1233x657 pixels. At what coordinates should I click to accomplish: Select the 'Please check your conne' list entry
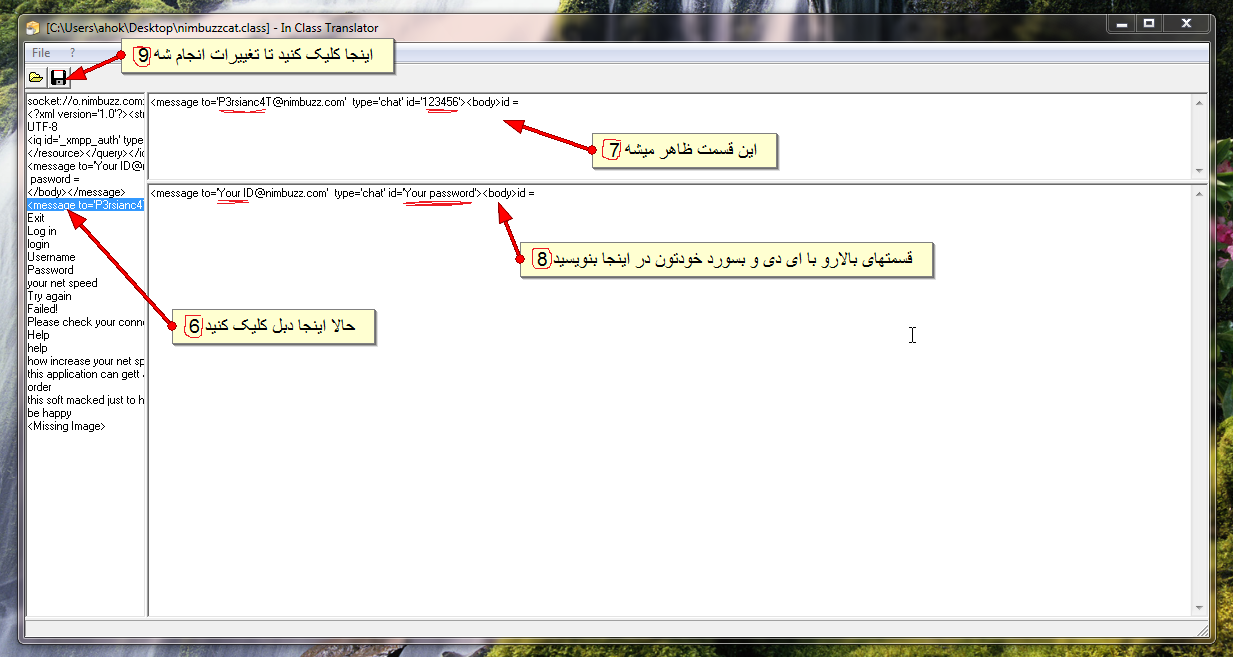pos(86,322)
